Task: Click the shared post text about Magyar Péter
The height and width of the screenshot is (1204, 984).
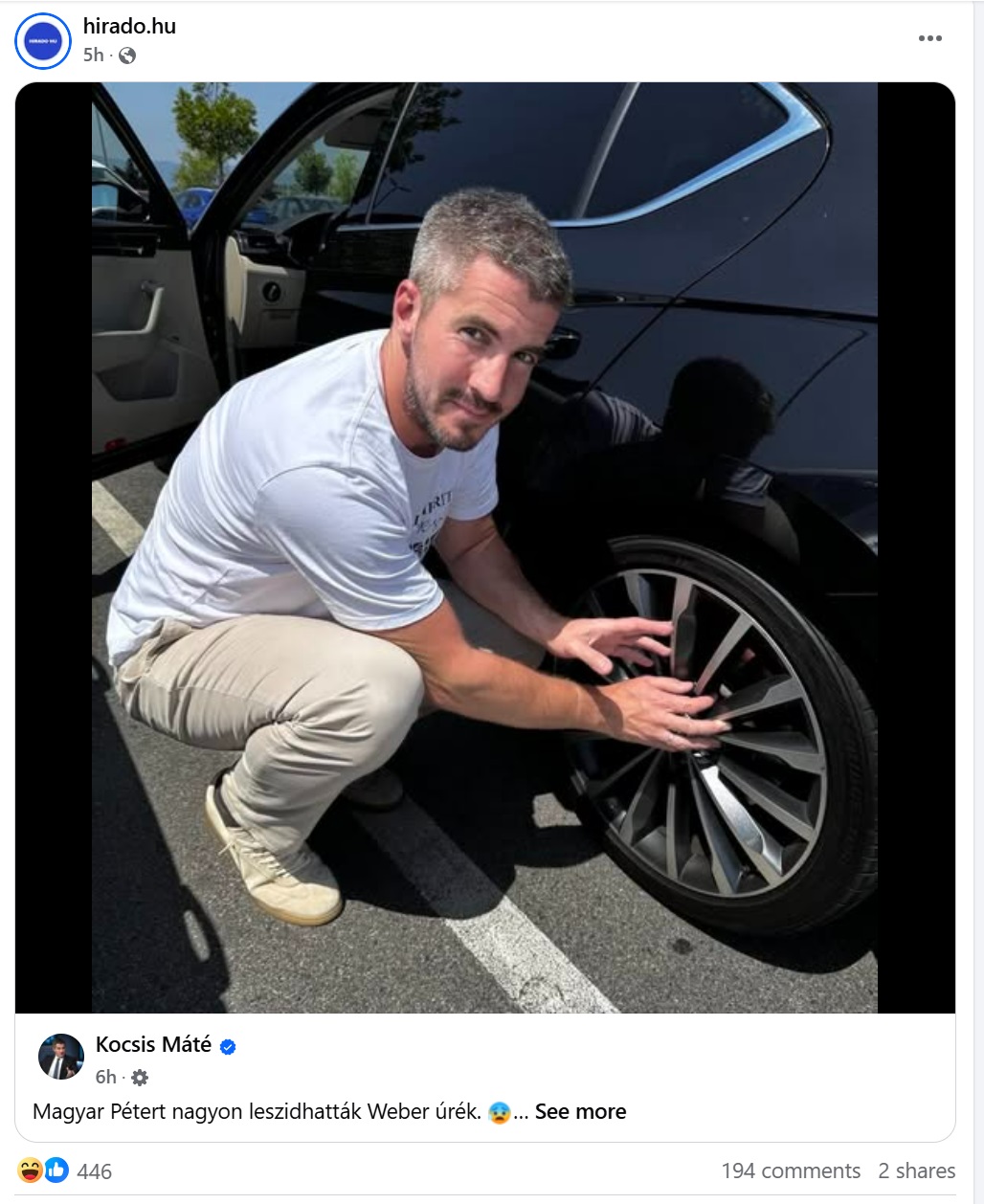Action: coord(257,1111)
